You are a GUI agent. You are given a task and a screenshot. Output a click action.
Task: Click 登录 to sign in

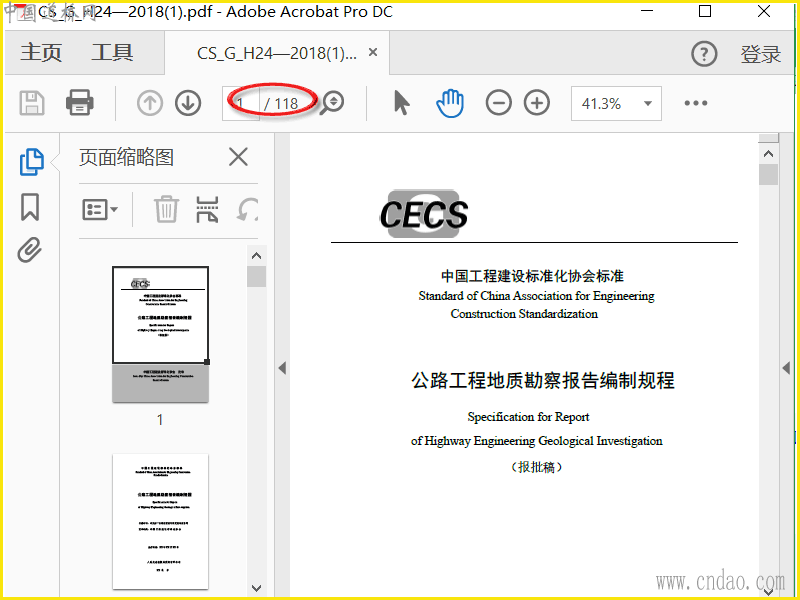tap(761, 54)
